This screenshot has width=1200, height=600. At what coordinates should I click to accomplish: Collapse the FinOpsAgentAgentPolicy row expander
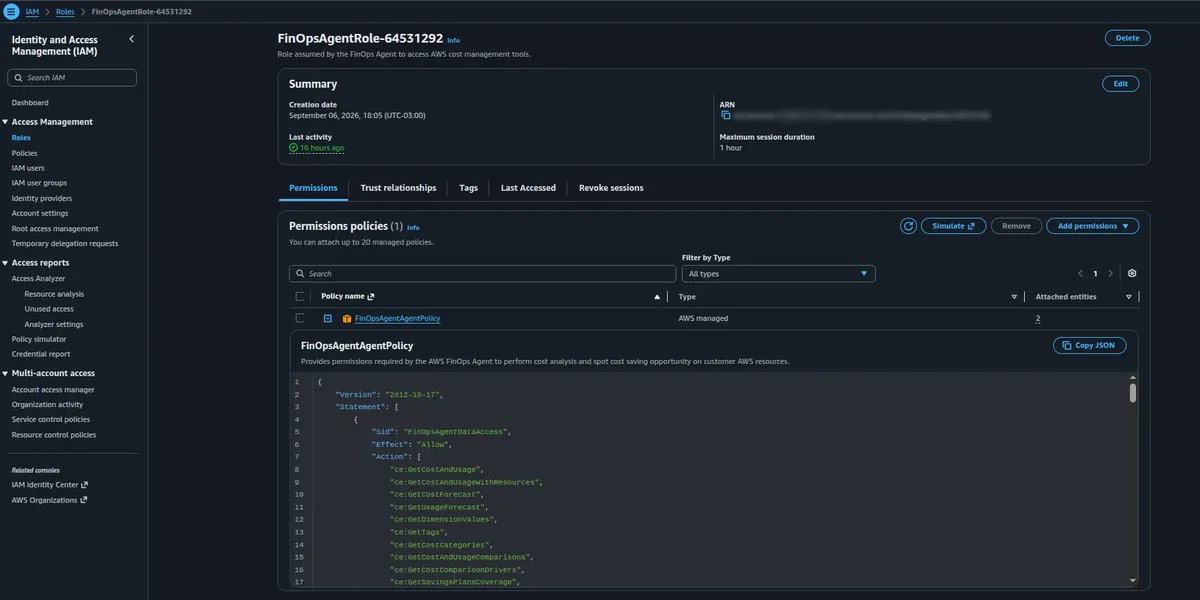click(x=327, y=318)
